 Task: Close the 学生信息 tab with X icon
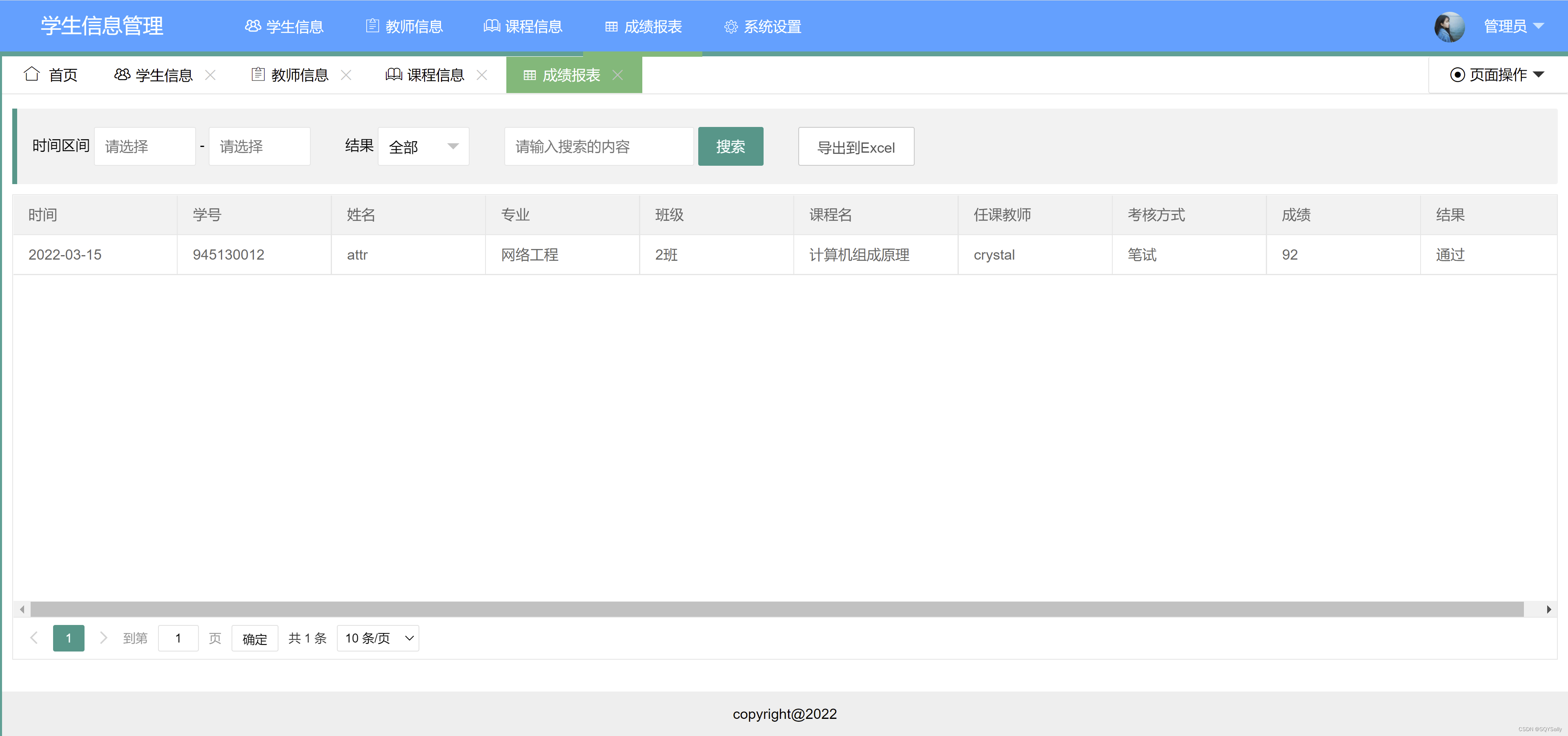click(x=210, y=75)
